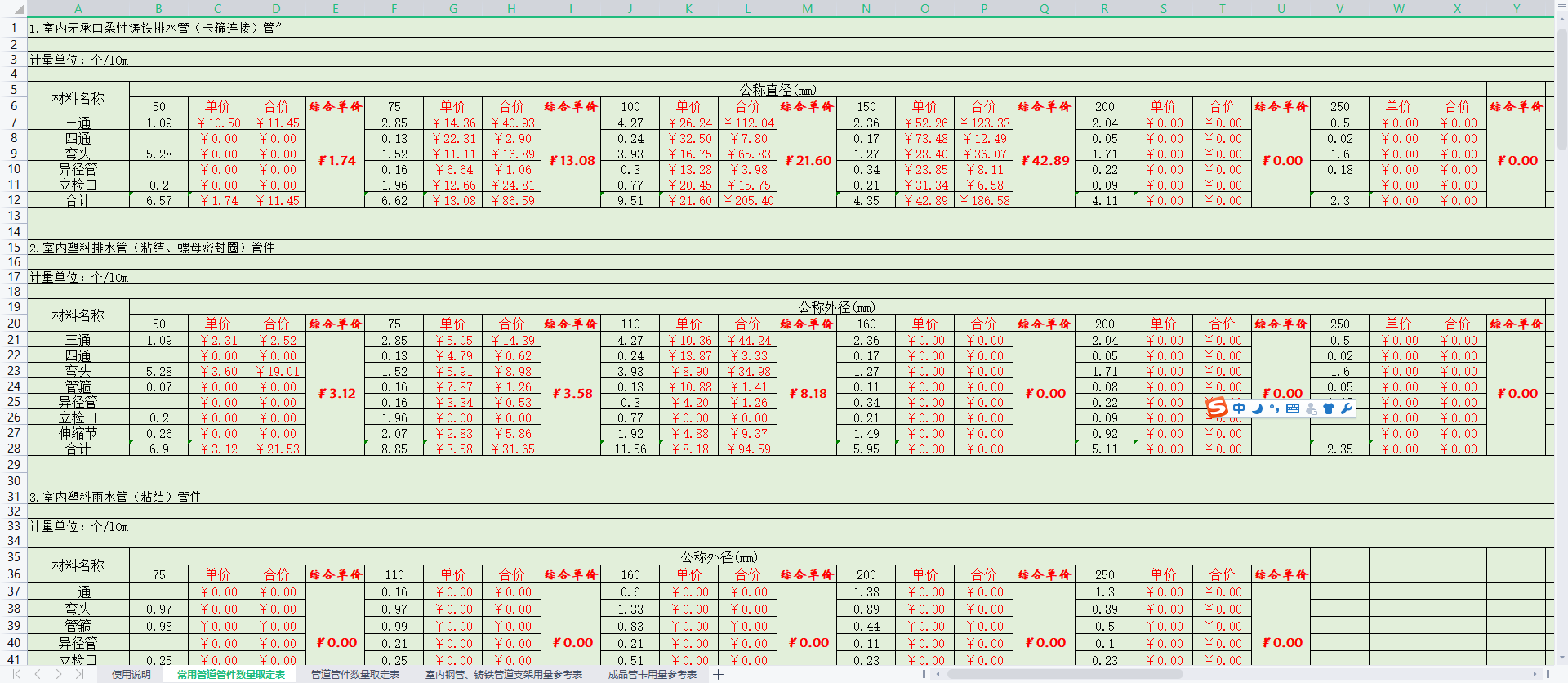Click the ￥13.08 综合单价 cell
Image resolution: width=1568 pixels, height=683 pixels.
[x=571, y=160]
